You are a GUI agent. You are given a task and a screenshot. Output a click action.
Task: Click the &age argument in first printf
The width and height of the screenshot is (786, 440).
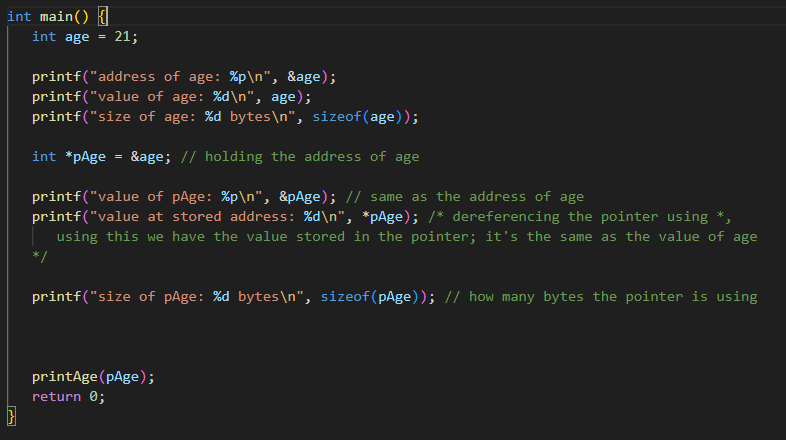click(x=304, y=77)
